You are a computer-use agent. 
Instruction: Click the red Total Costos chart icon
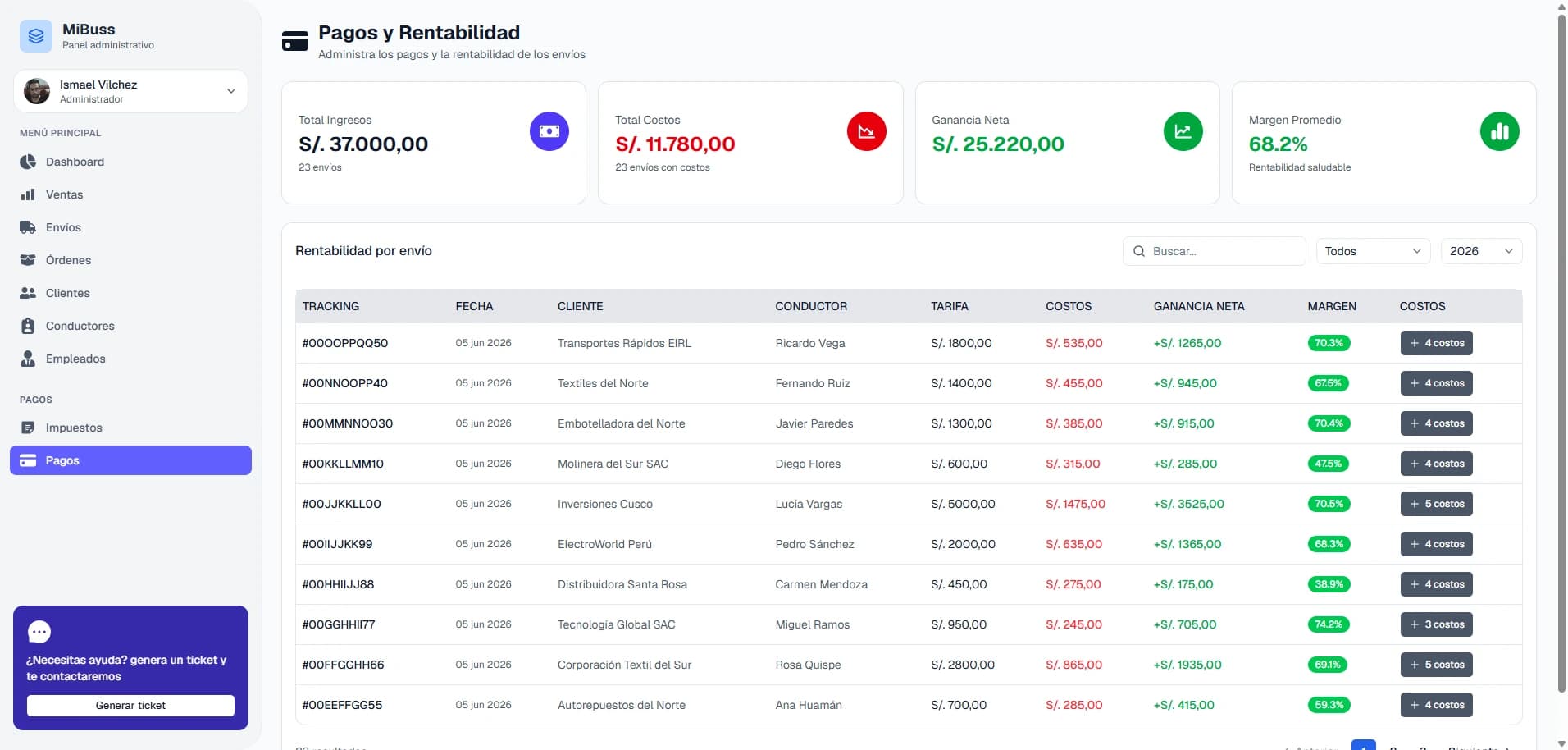pyautogui.click(x=867, y=131)
